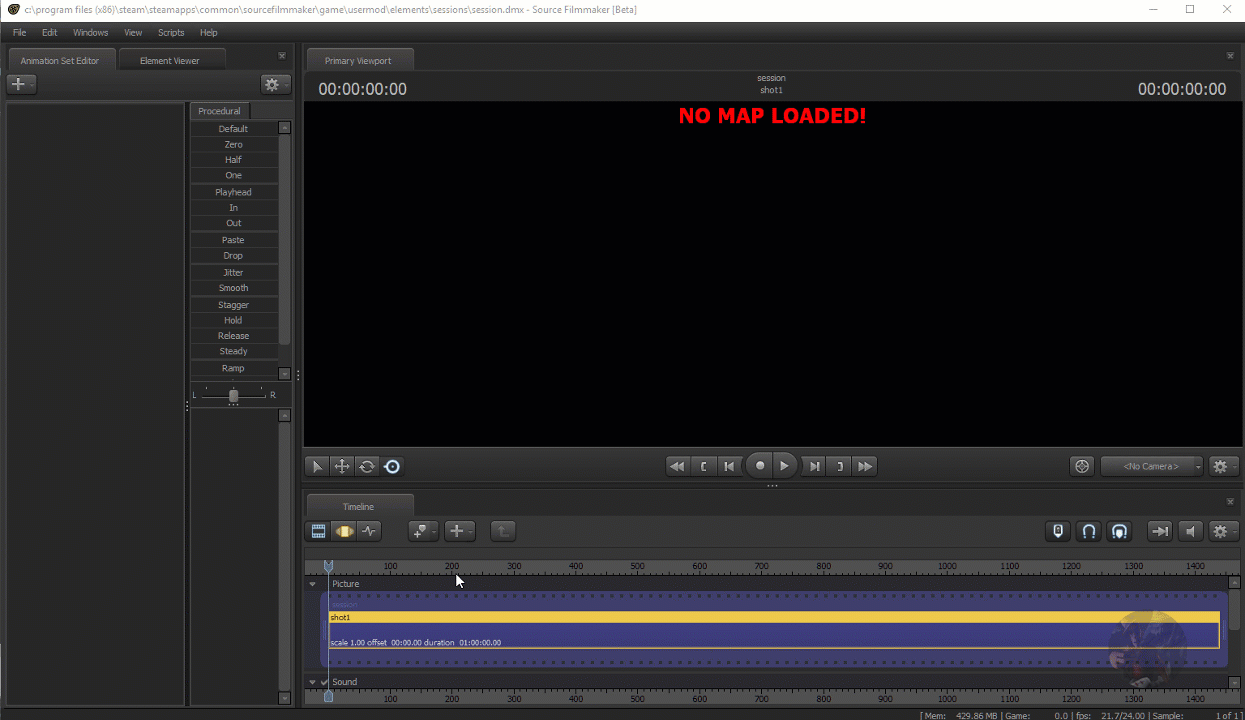Select the screen-space manipulator circle tool
Screen dimensions: 1245x720
(x=392, y=466)
